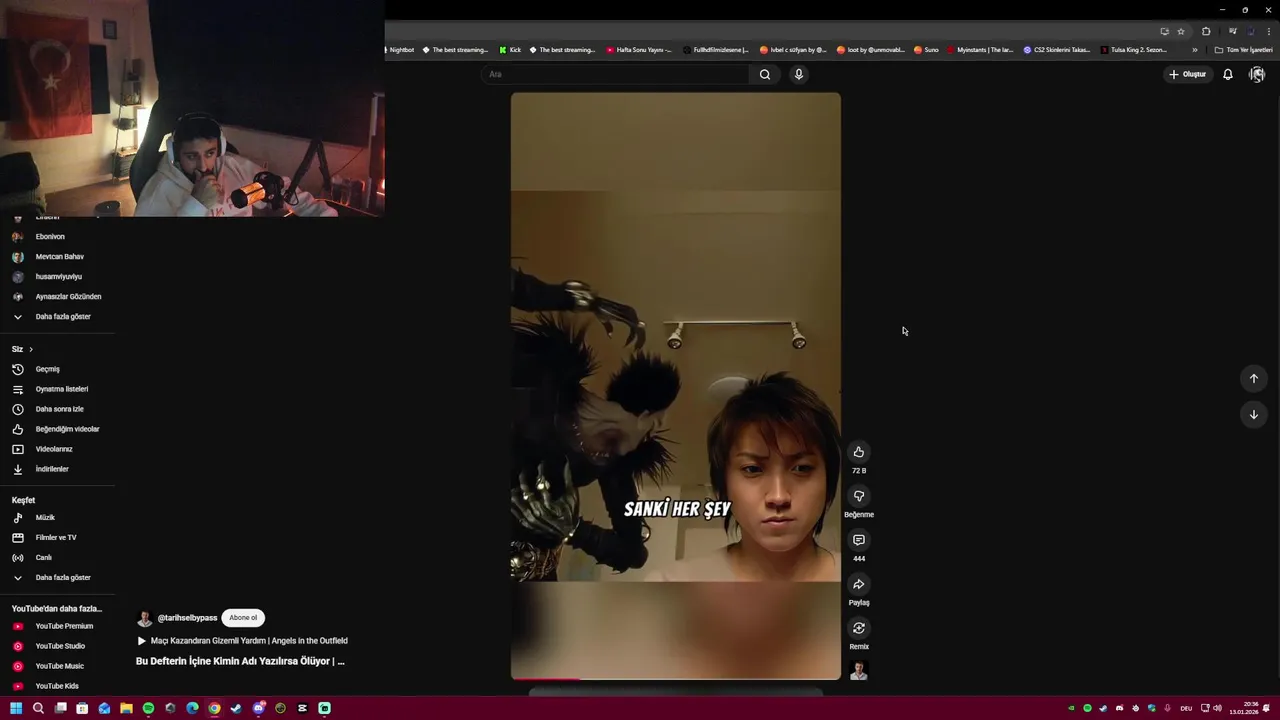
Task: Open the Windows Start menu
Action: coord(16,708)
